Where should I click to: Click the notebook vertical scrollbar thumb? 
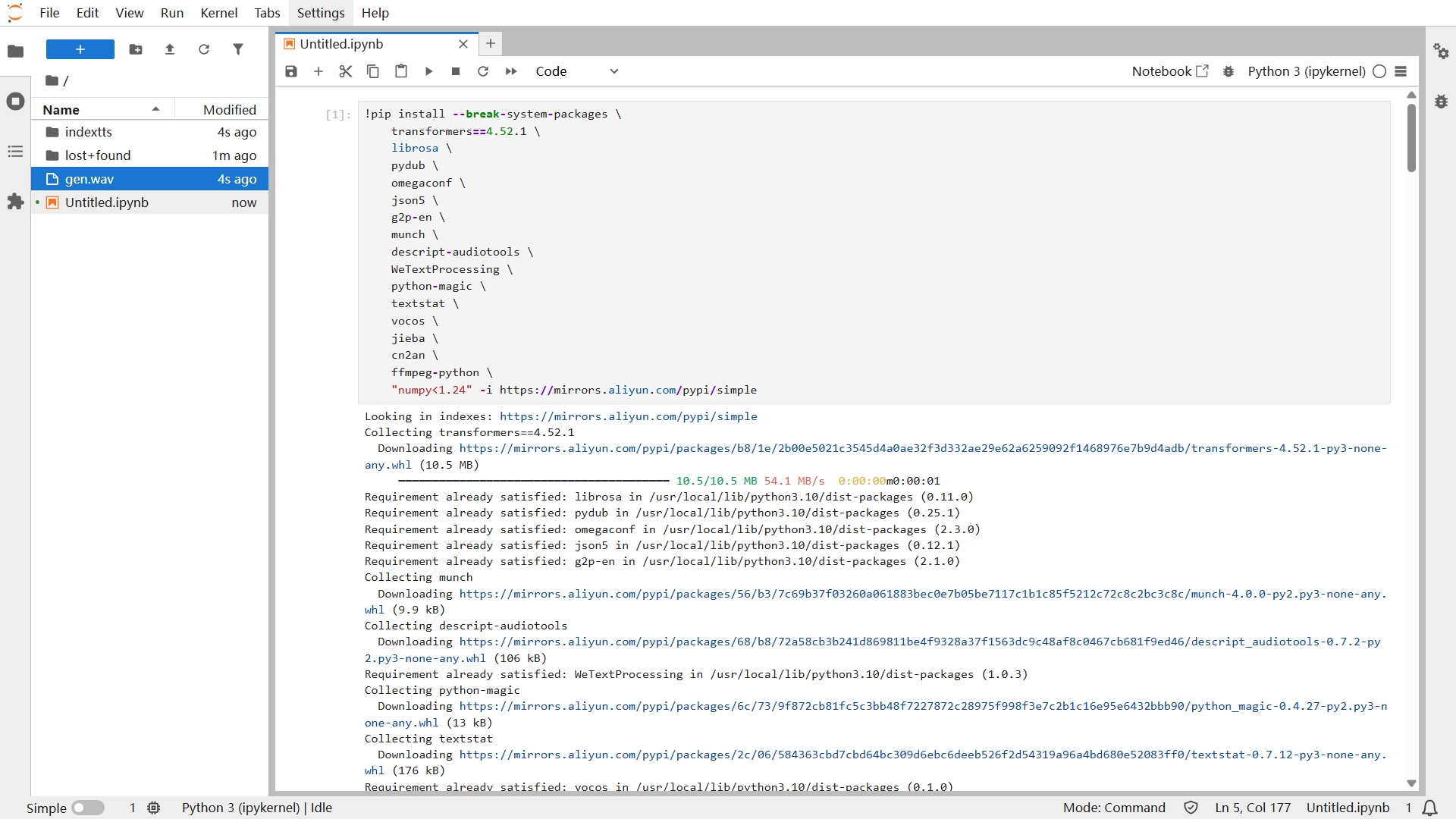[x=1411, y=137]
